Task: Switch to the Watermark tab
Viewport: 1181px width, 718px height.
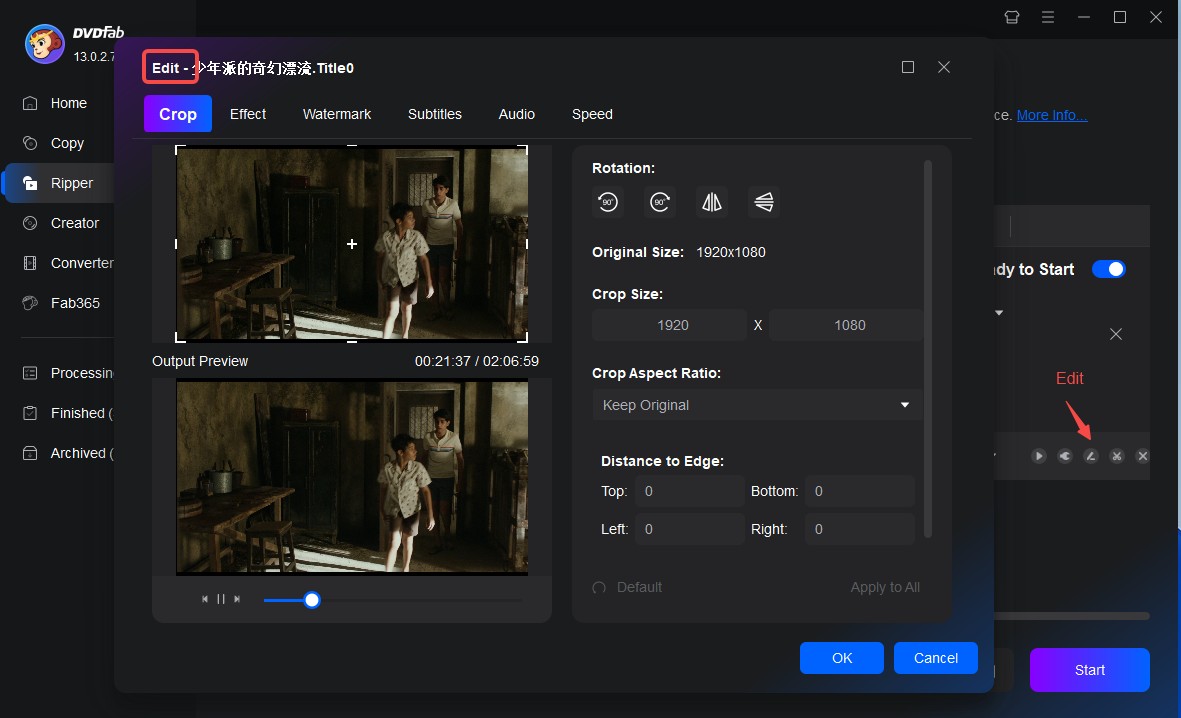Action: 336,114
